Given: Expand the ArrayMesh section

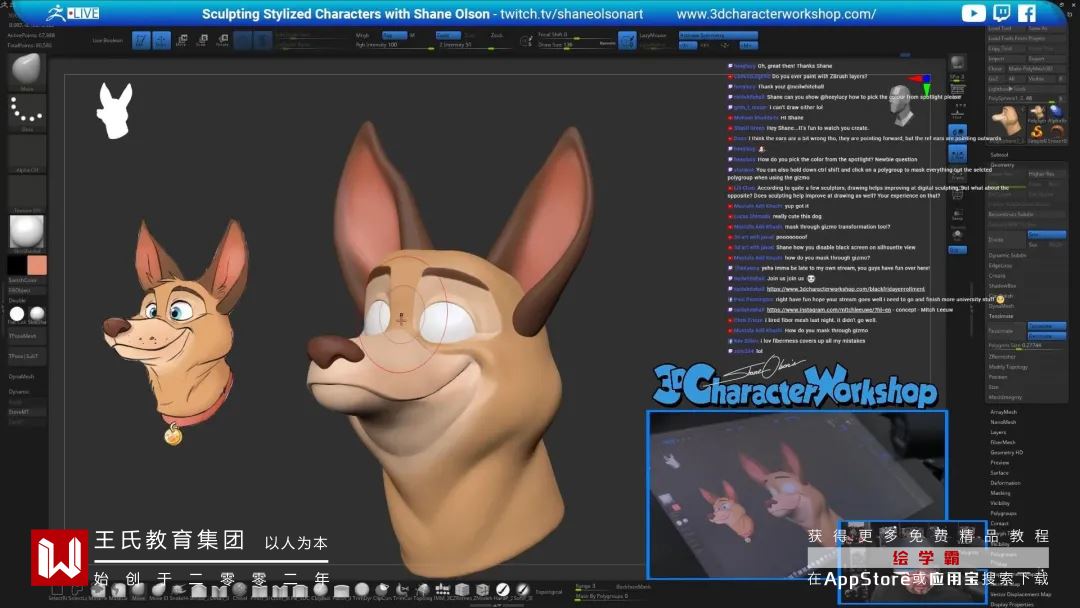Looking at the screenshot, I should coord(1004,412).
